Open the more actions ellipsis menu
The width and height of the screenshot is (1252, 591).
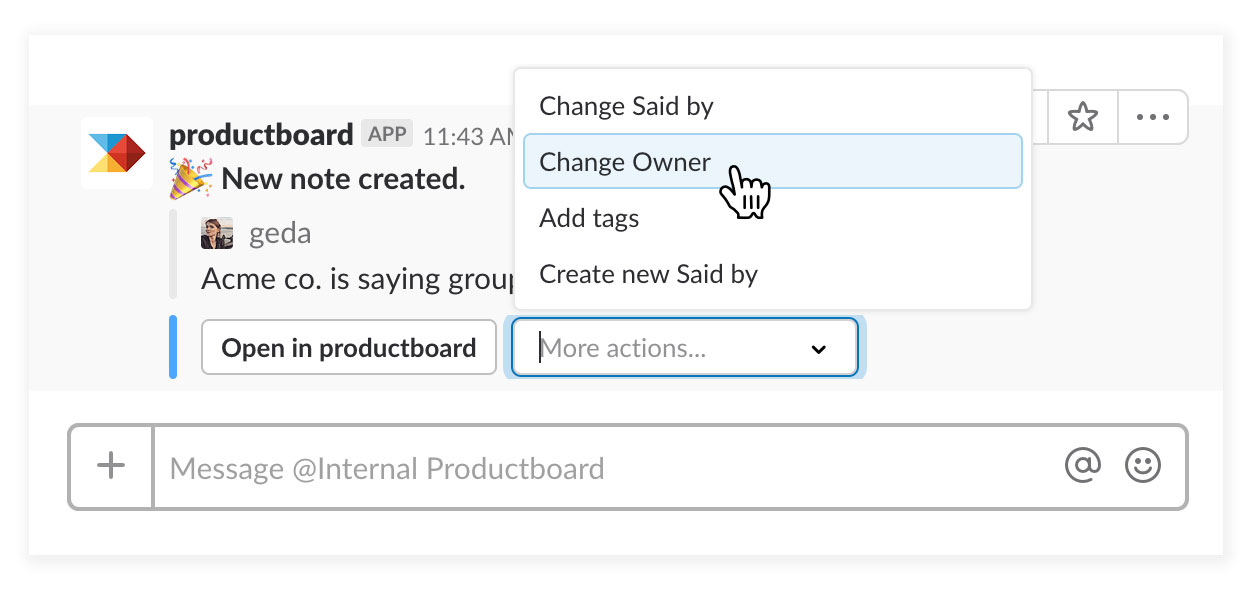tap(1152, 117)
